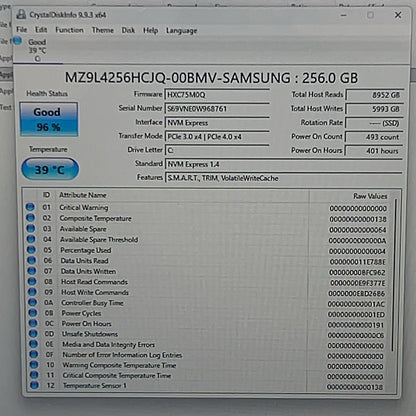The width and height of the screenshot is (416, 416).
Task: Click the Attribute Name column header
Action: [83, 195]
